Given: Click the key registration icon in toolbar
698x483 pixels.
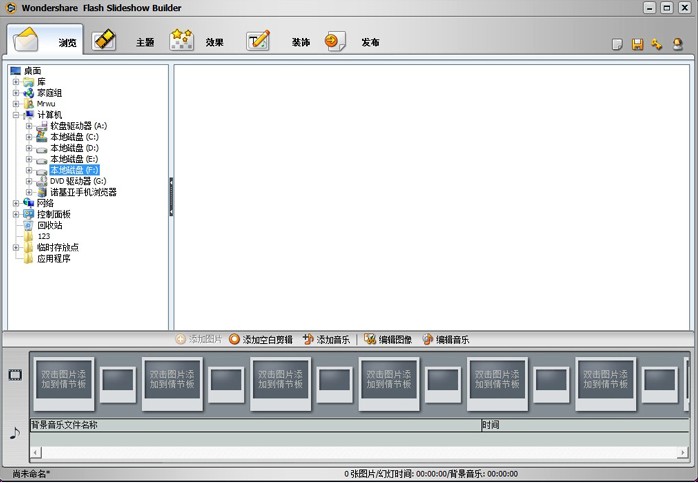Looking at the screenshot, I should click(x=656, y=45).
